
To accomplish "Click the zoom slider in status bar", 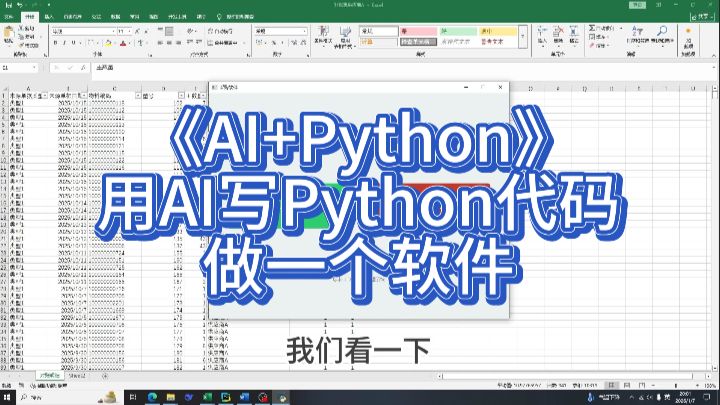I will point(675,386).
